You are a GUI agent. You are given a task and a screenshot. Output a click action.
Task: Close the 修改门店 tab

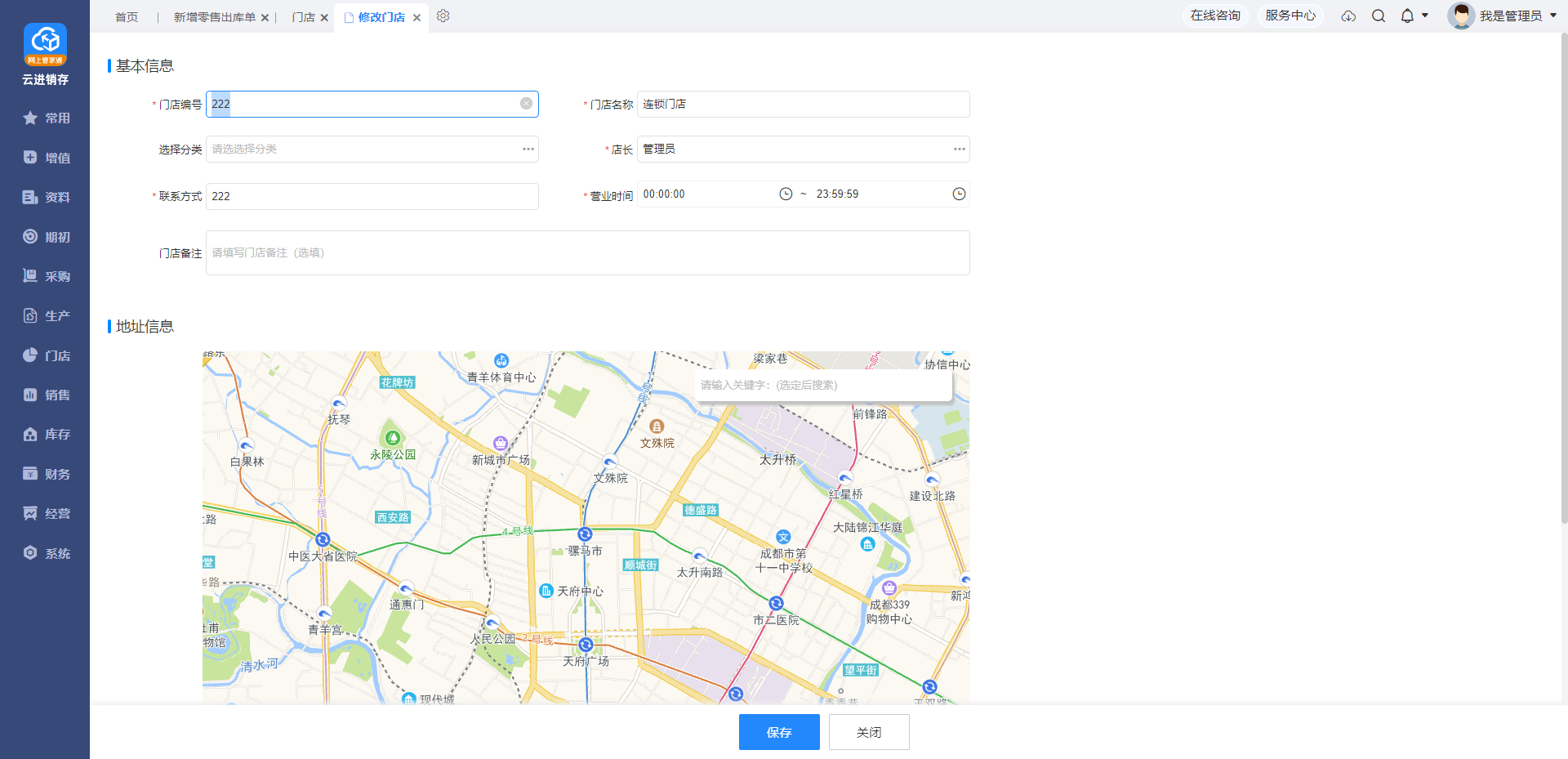tap(416, 17)
